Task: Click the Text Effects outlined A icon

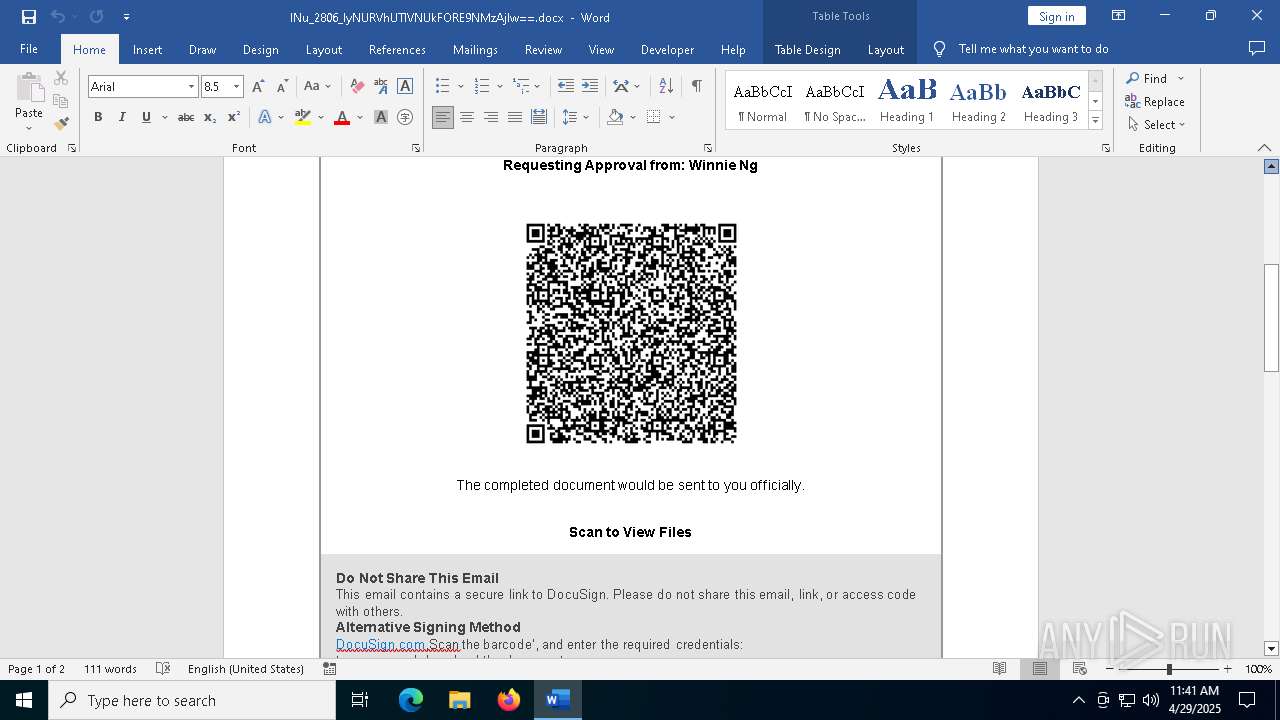Action: tap(265, 117)
